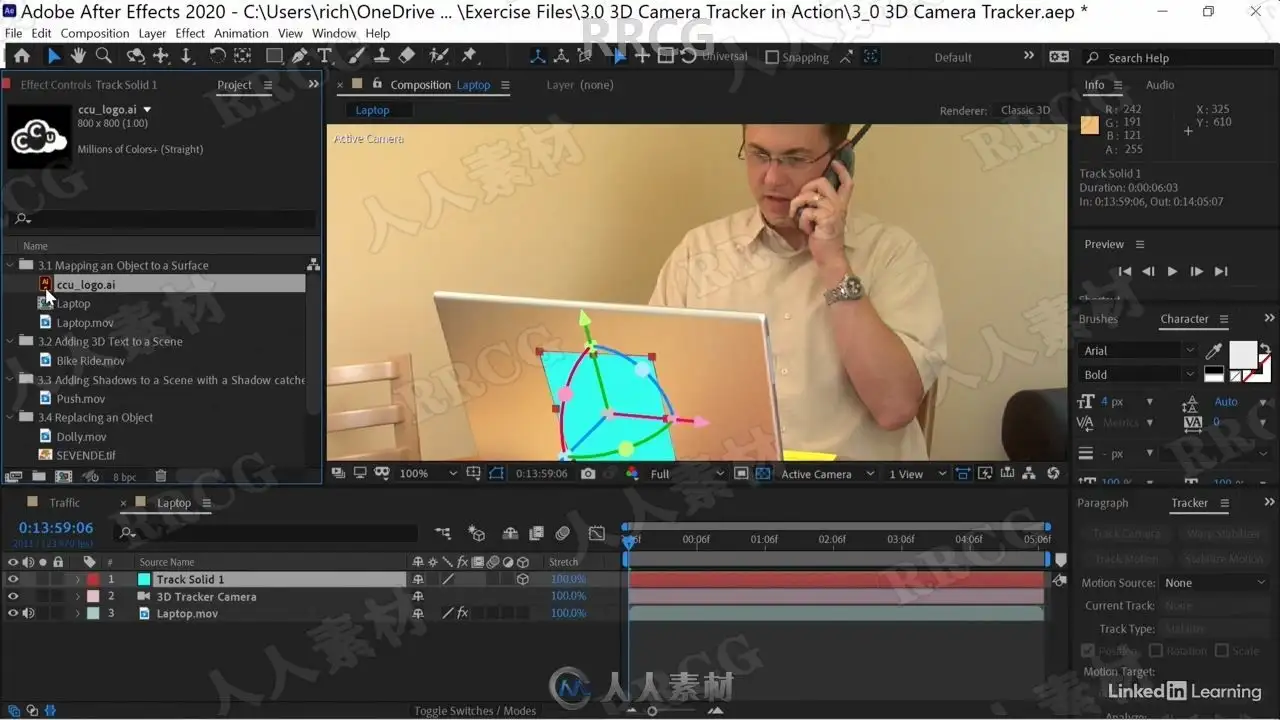Toggle the composition lock icon
The height and width of the screenshot is (720, 1280).
[x=377, y=84]
